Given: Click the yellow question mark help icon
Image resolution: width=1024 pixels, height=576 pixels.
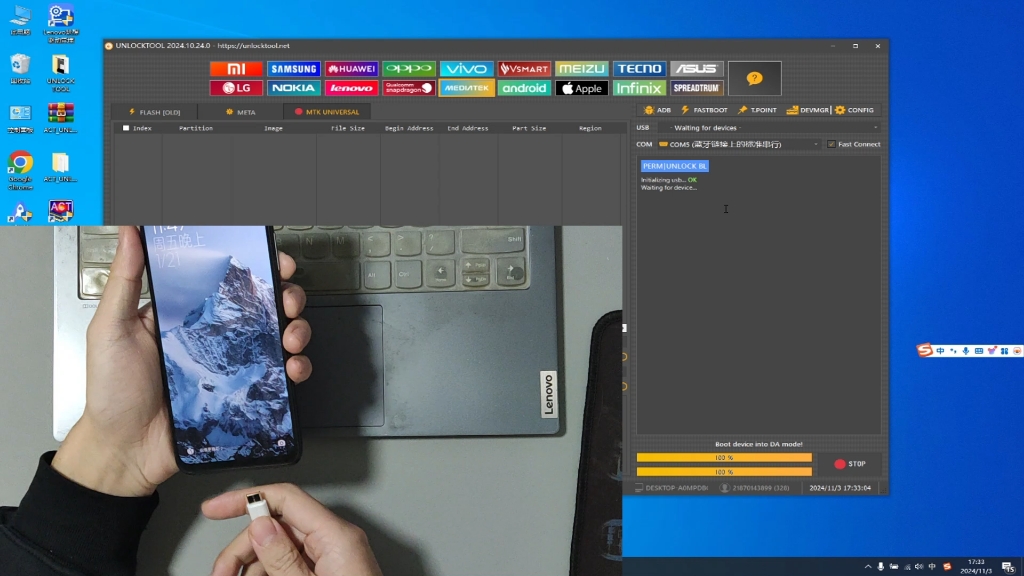Looking at the screenshot, I should 754,78.
